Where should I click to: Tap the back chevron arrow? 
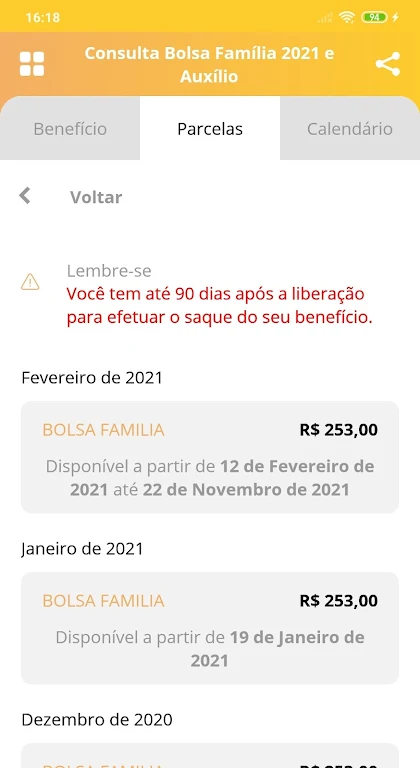pyautogui.click(x=25, y=195)
